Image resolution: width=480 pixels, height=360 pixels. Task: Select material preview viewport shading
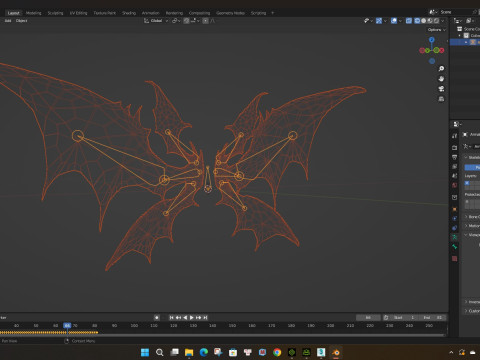pos(430,21)
